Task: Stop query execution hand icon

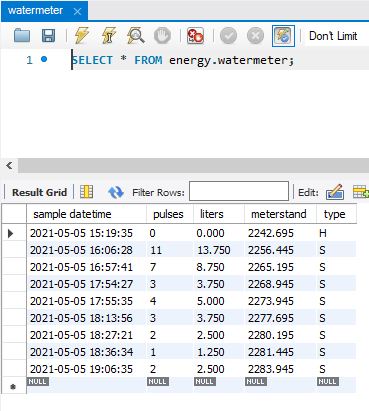Action: click(x=162, y=36)
